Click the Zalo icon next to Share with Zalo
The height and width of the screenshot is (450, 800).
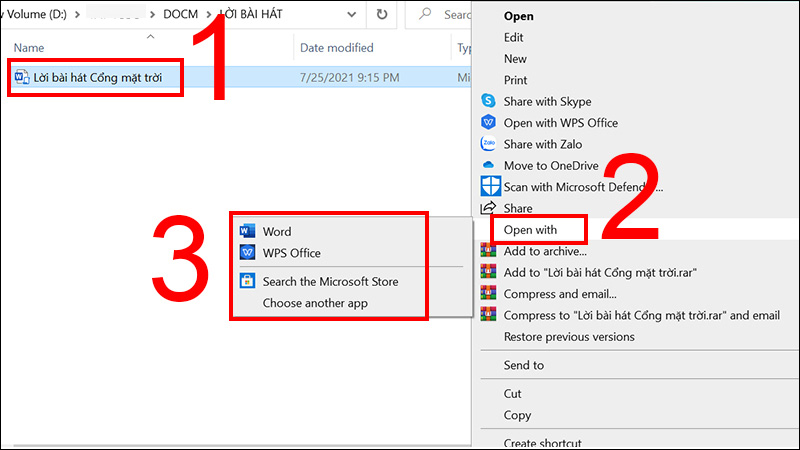click(x=488, y=143)
